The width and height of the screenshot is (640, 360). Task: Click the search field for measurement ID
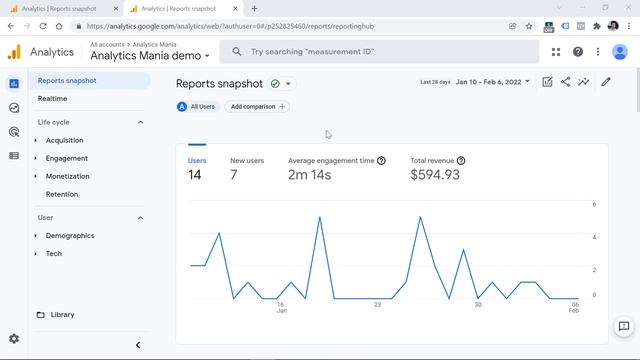click(379, 52)
